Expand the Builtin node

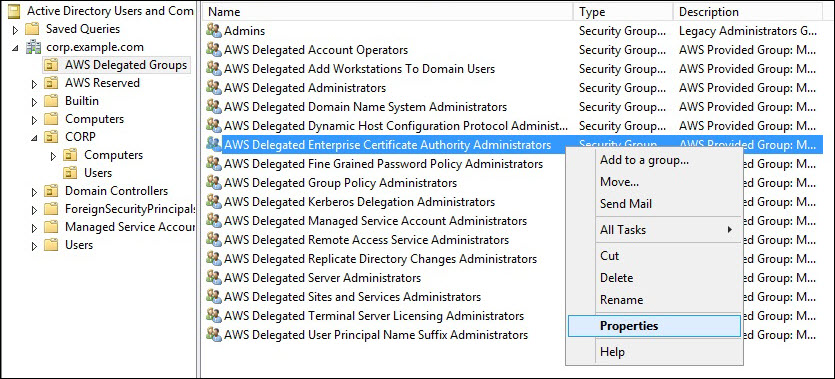35,102
